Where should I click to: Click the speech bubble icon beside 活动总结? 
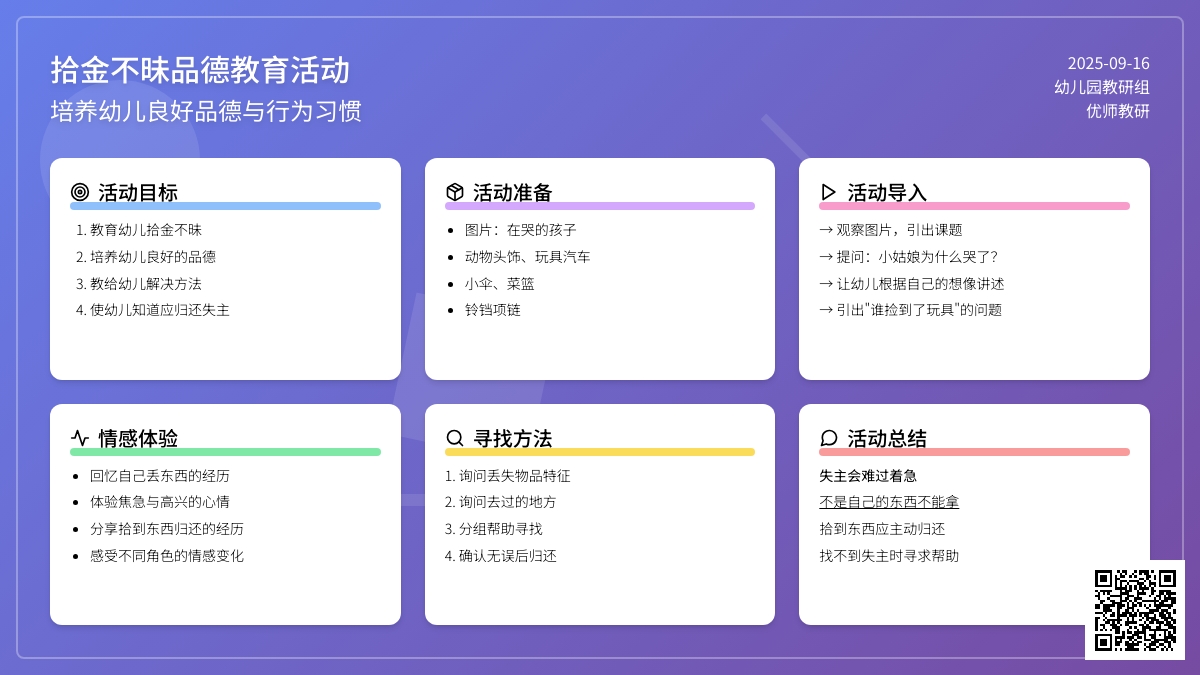tap(828, 438)
